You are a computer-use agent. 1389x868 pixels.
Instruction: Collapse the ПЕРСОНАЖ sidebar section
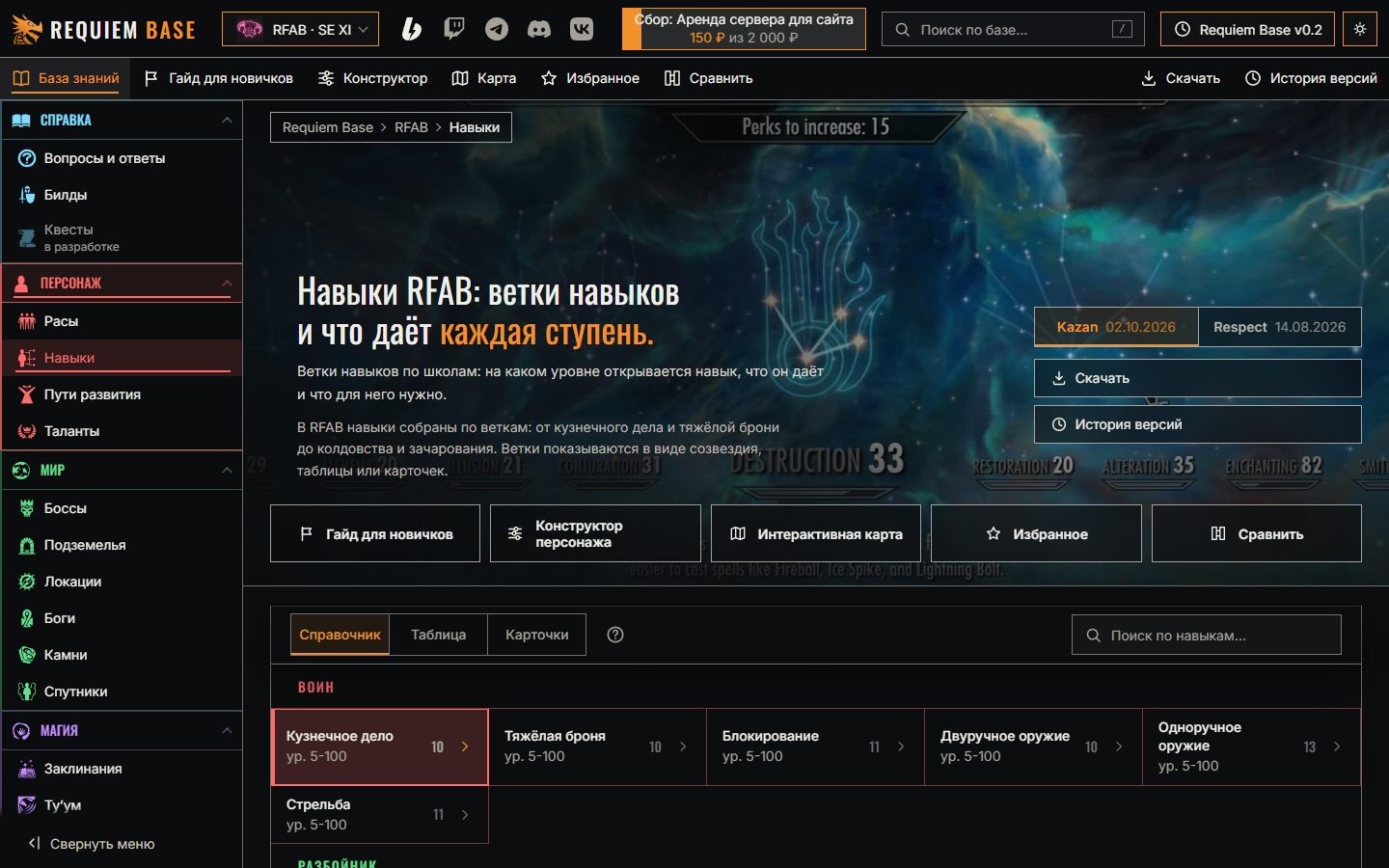(x=122, y=284)
